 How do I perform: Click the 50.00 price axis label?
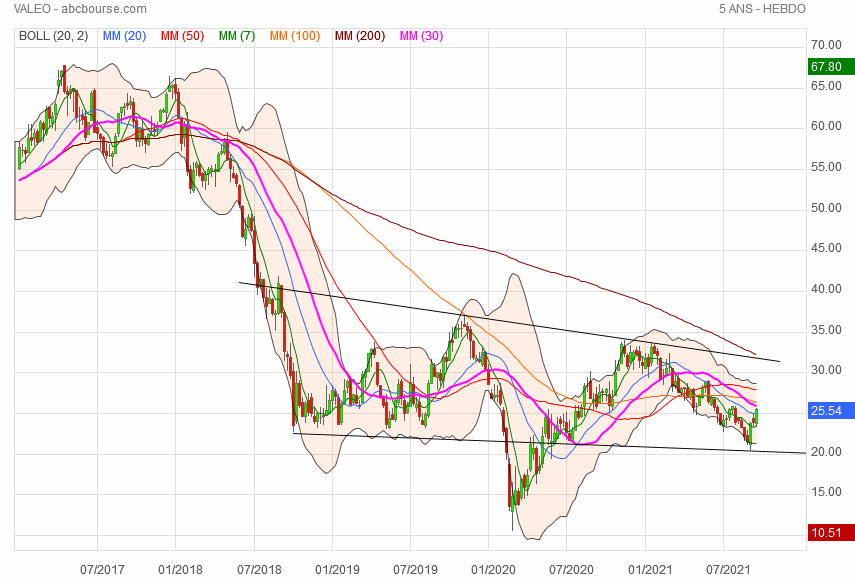[x=826, y=208]
